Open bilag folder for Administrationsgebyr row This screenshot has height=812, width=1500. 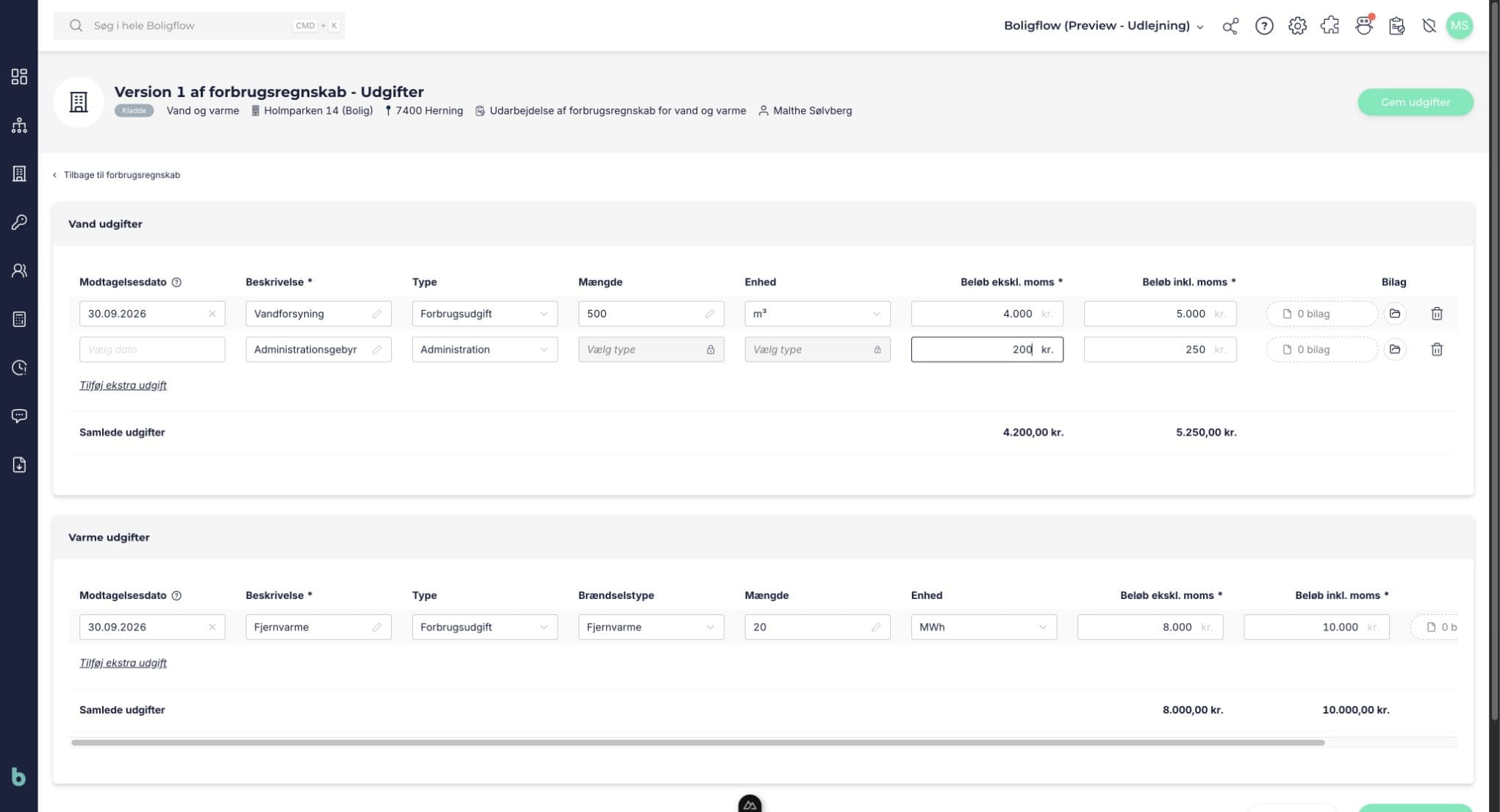[x=1395, y=349]
